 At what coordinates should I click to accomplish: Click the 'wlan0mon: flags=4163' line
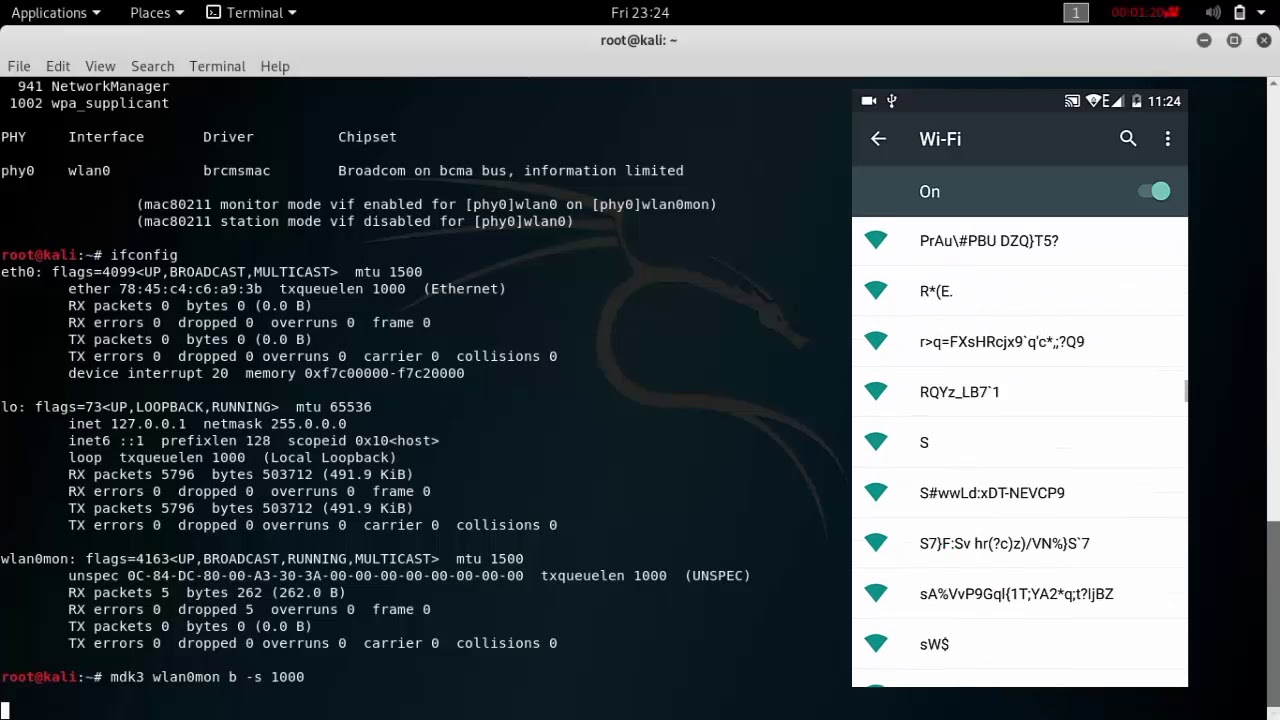(262, 559)
